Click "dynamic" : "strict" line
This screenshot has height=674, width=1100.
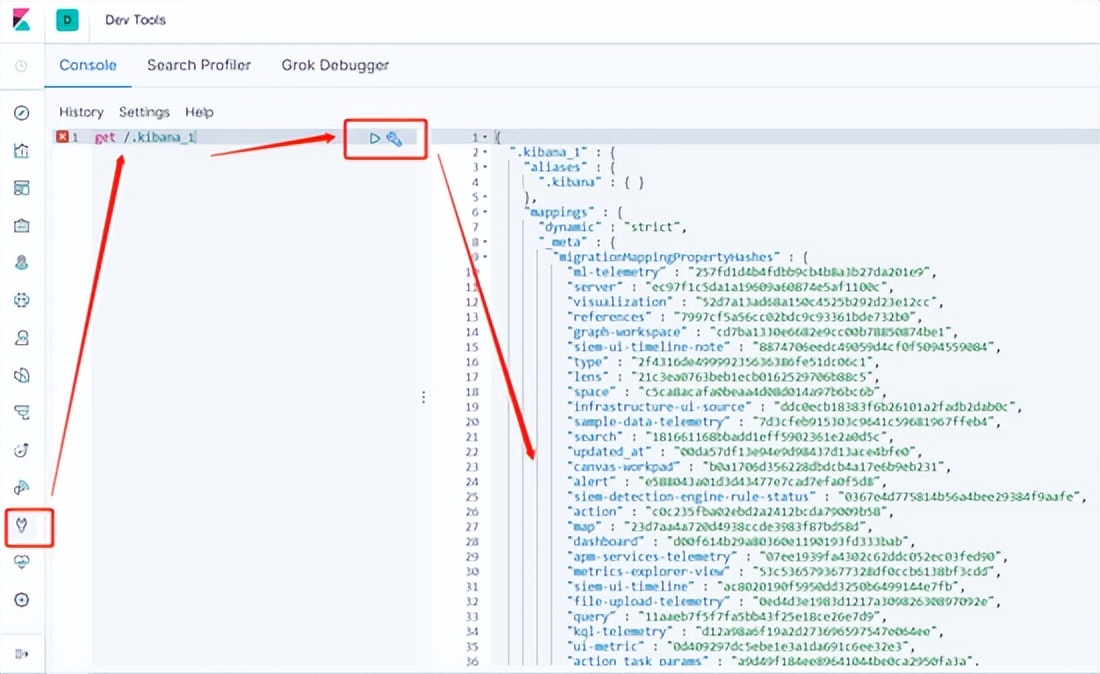(612, 227)
